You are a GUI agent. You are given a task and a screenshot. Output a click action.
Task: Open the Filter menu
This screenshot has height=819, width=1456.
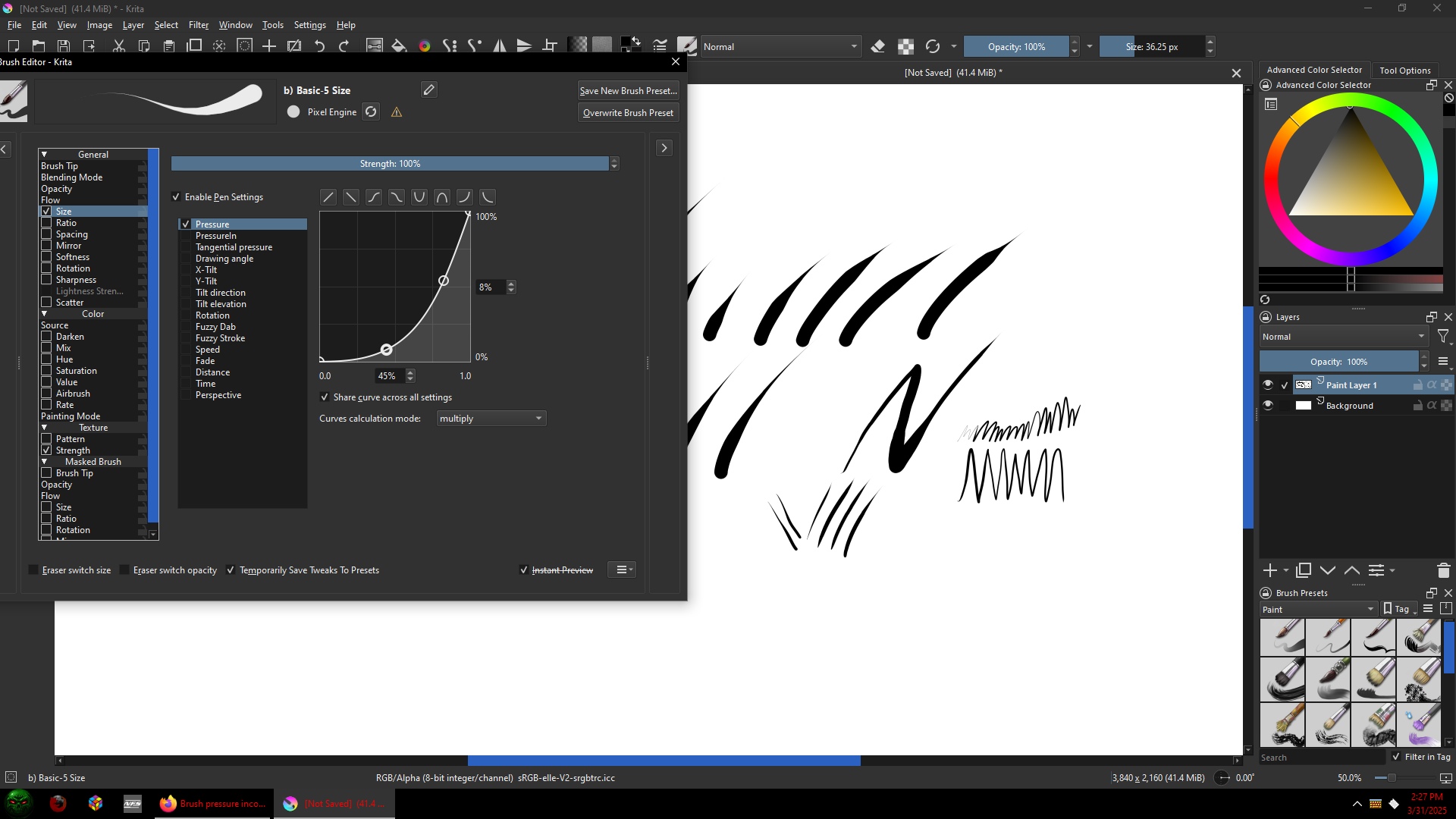coord(199,25)
